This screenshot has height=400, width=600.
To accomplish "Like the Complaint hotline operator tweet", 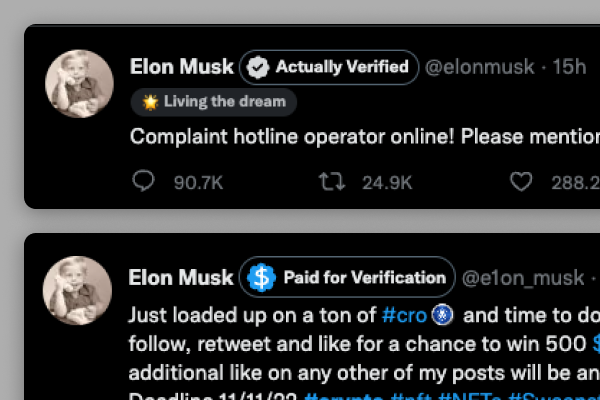I will click(x=520, y=182).
